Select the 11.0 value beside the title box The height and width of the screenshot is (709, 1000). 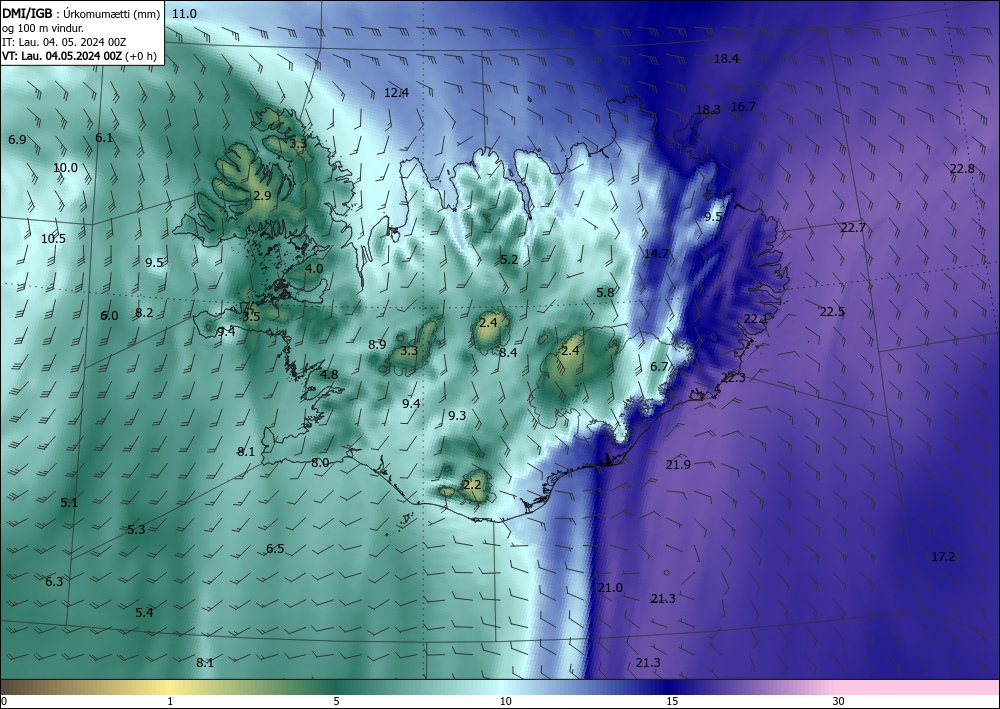point(184,13)
